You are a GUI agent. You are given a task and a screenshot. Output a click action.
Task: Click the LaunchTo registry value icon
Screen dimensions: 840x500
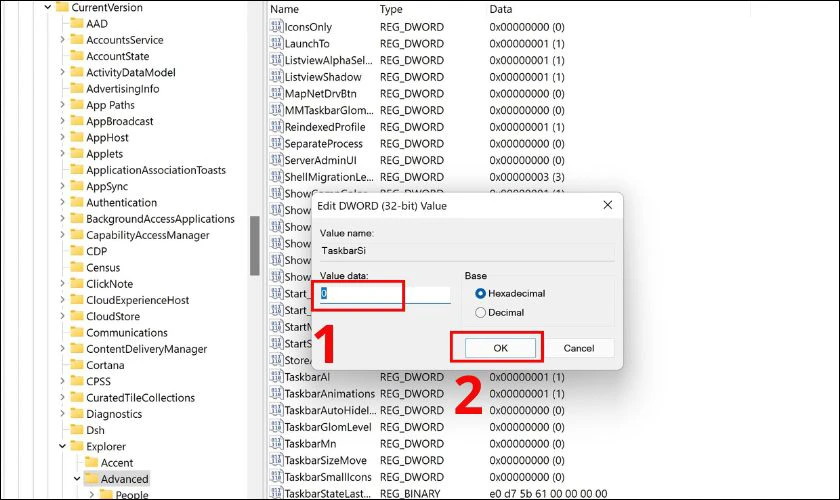coord(276,43)
